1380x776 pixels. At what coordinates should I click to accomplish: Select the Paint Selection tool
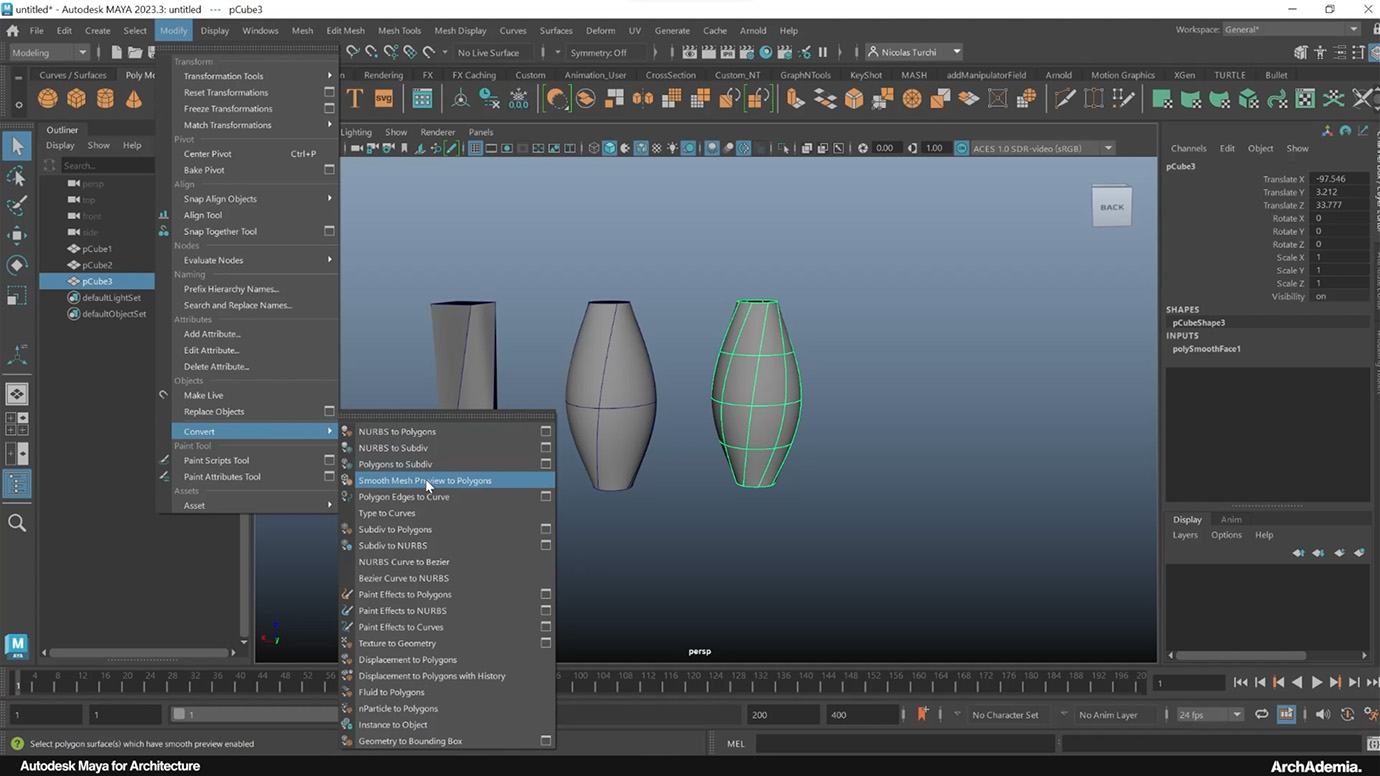(16, 206)
